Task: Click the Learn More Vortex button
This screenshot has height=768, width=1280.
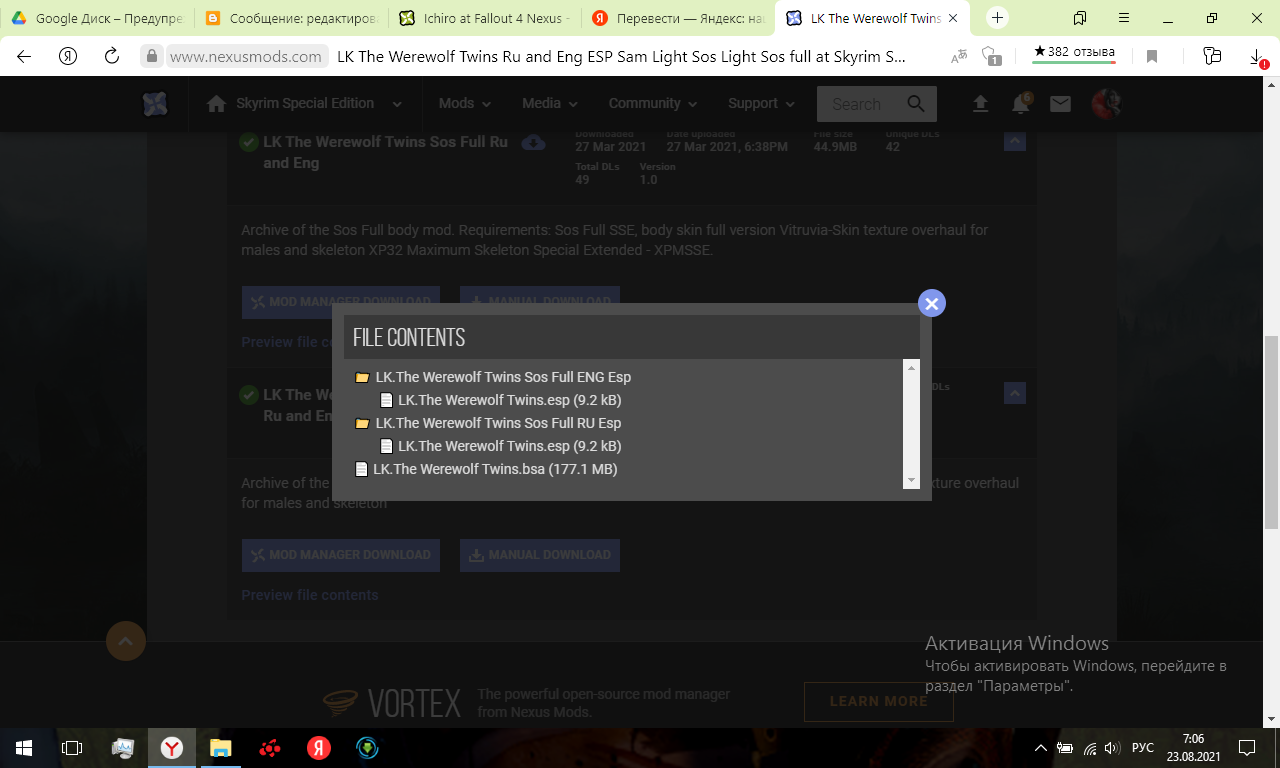Action: pyautogui.click(x=879, y=702)
